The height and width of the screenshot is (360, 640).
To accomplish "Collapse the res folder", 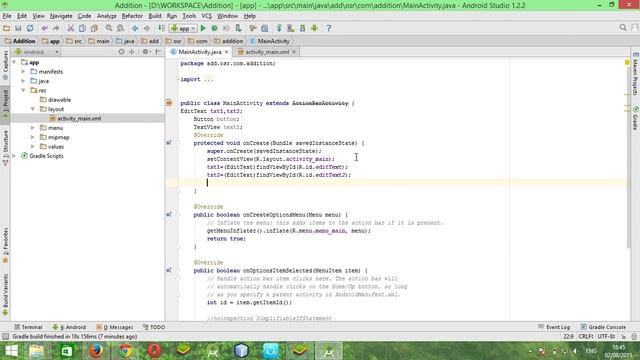I will tap(23, 90).
